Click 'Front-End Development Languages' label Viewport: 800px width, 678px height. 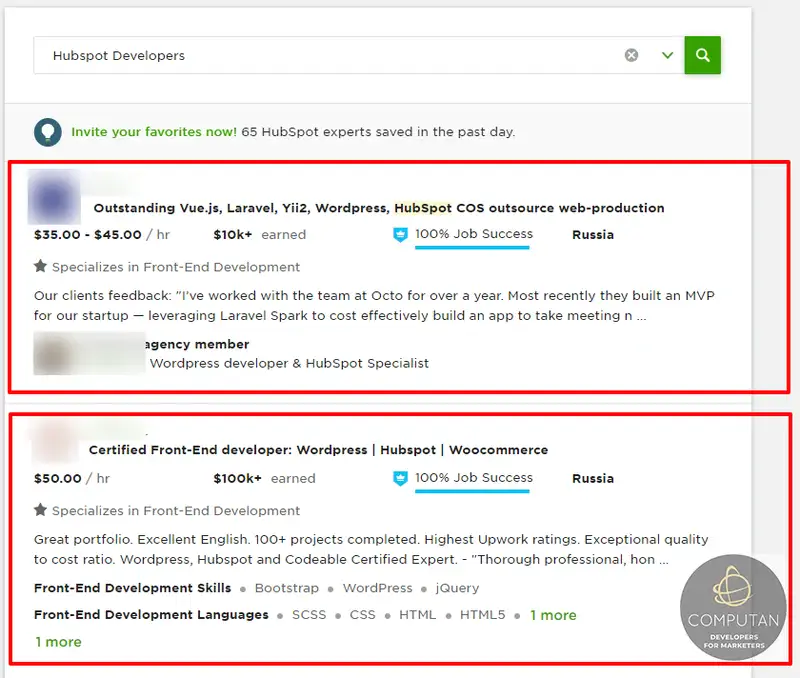pos(151,615)
